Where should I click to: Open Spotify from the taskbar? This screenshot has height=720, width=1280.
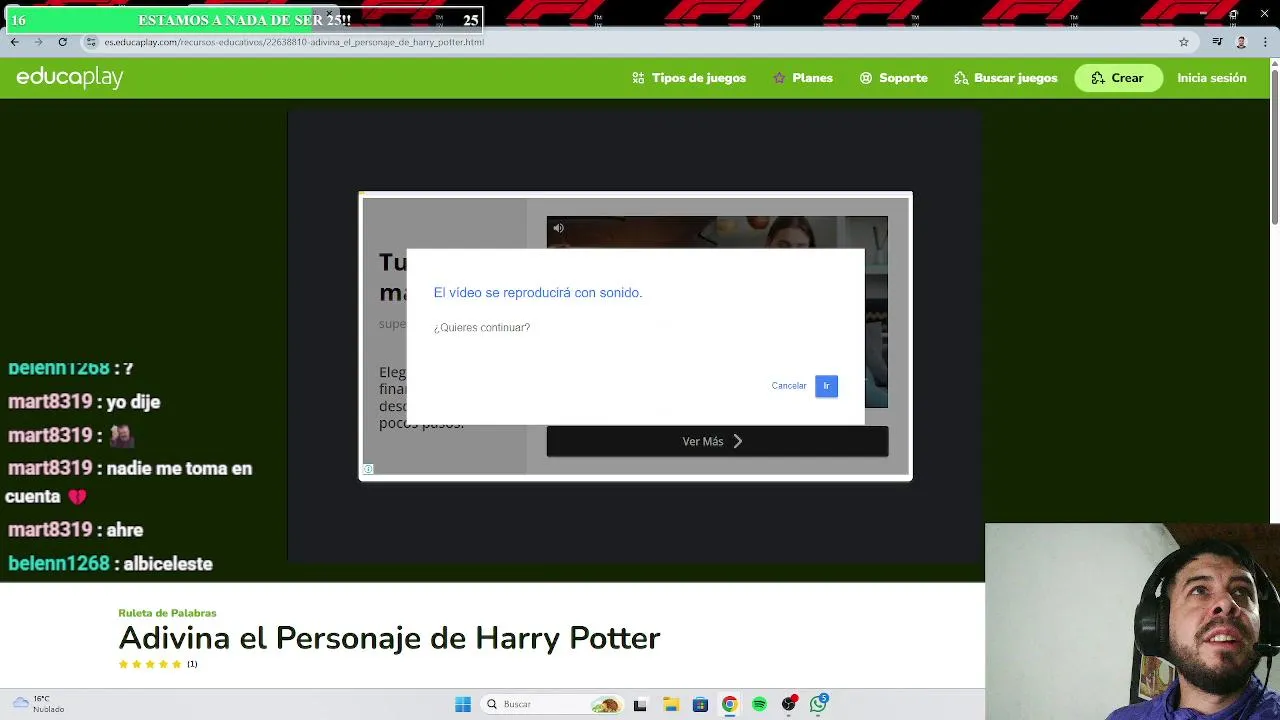pyautogui.click(x=759, y=704)
